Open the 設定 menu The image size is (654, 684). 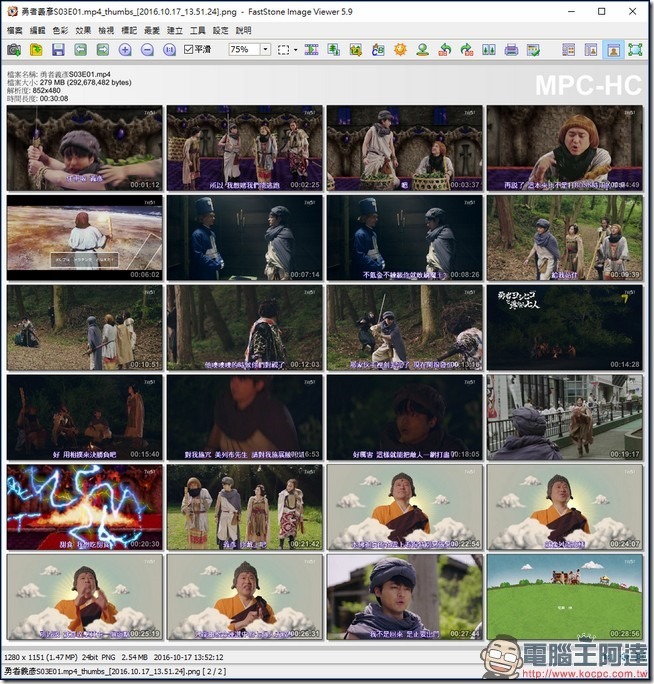[221, 30]
